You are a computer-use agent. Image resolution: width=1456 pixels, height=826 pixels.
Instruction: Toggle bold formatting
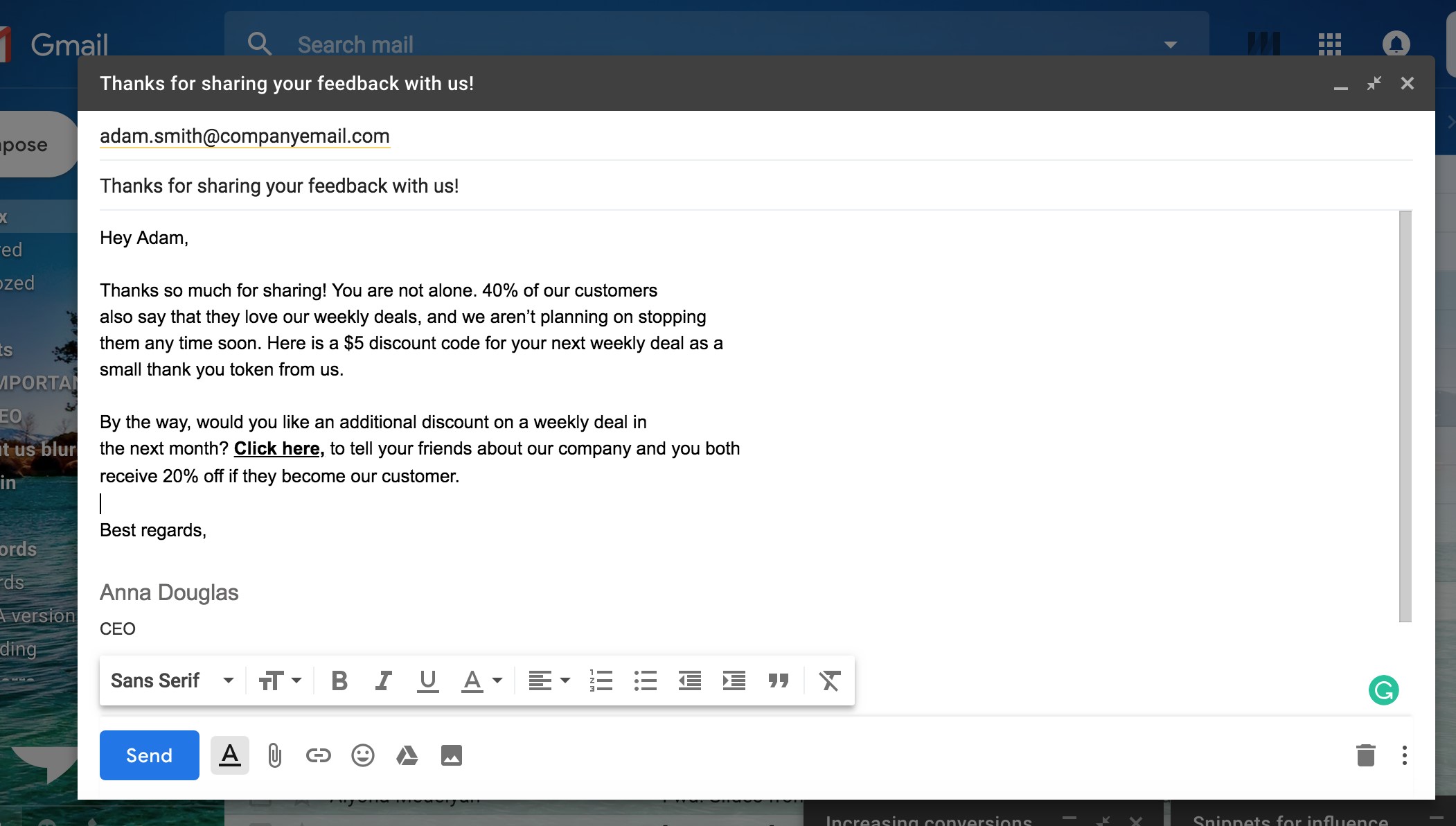click(x=339, y=680)
